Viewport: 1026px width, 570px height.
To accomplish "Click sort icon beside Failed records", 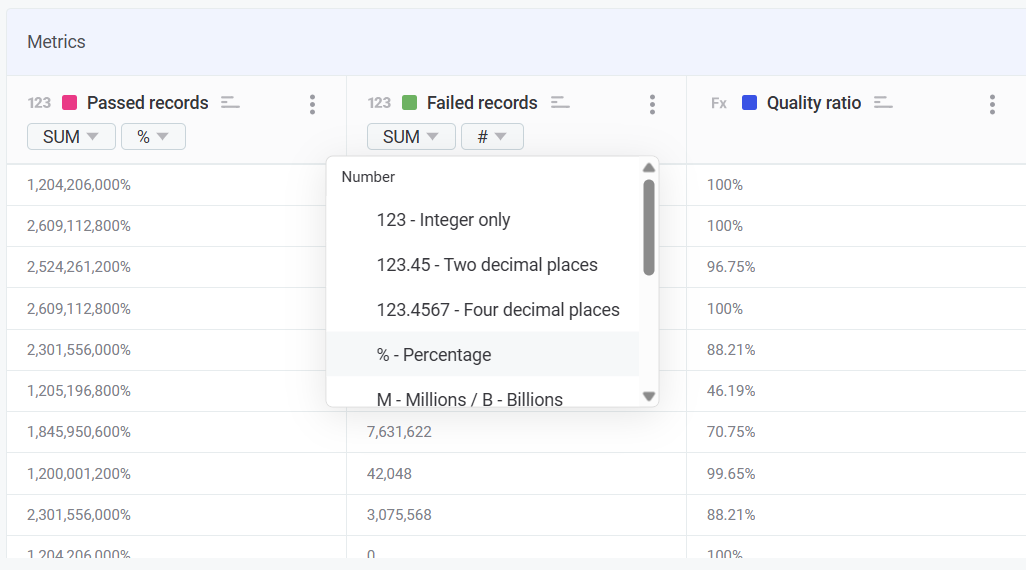I will pos(560,102).
